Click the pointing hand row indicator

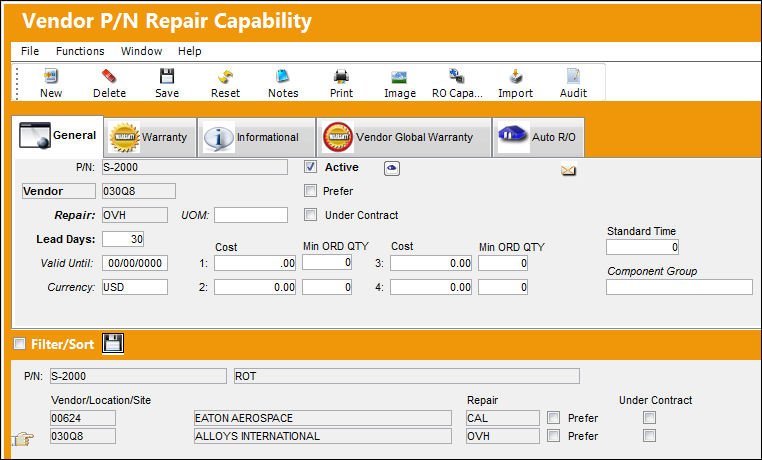[x=23, y=439]
